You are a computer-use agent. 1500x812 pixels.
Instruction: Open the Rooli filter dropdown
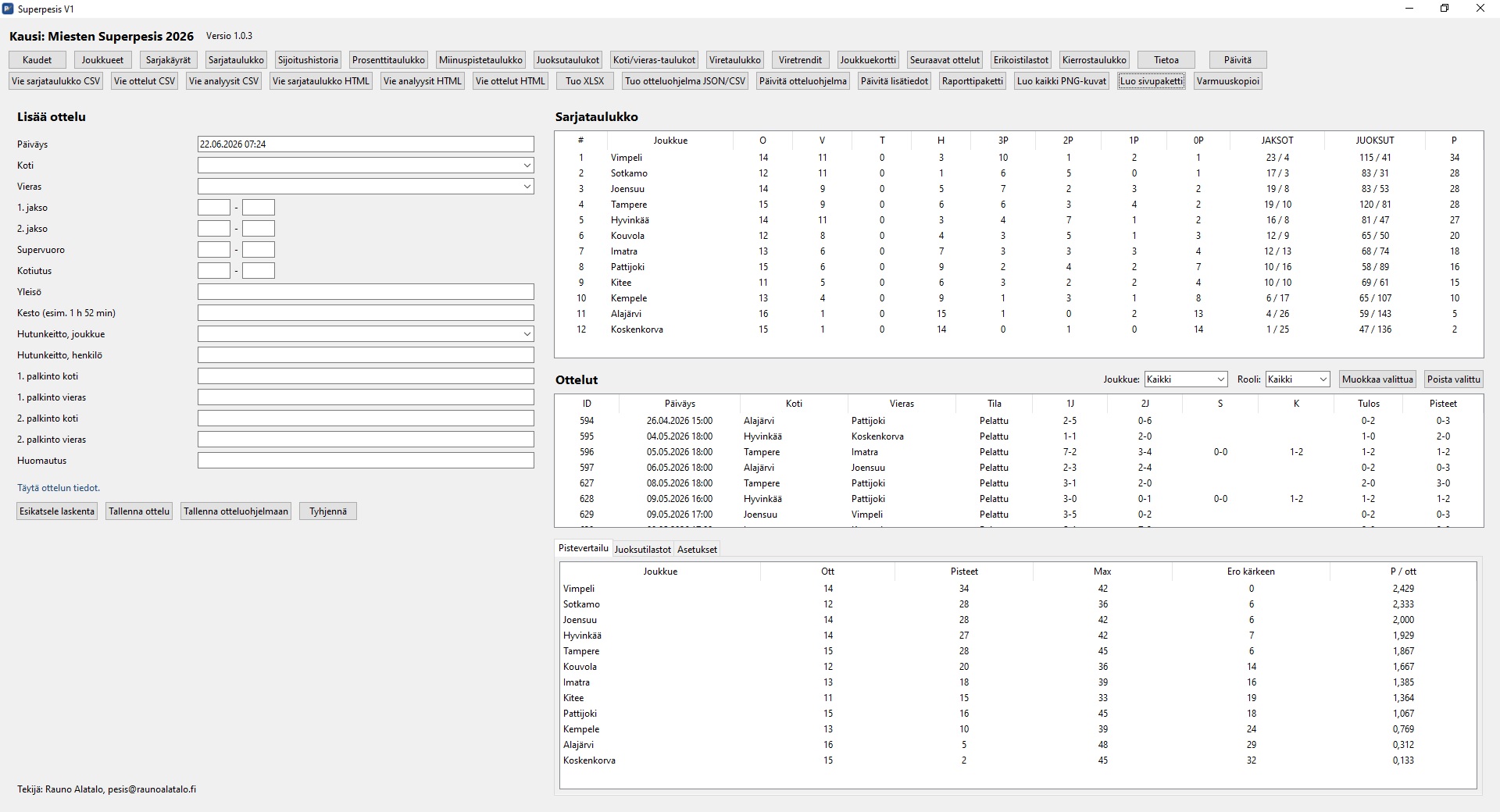pos(1298,379)
